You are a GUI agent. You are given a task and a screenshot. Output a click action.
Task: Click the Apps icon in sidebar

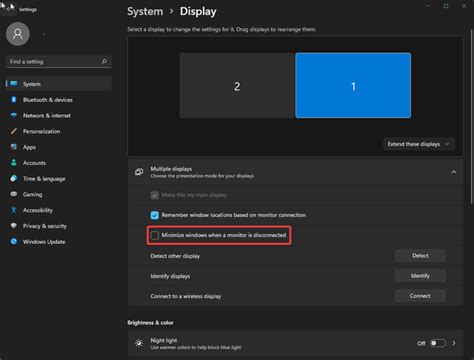click(x=14, y=147)
